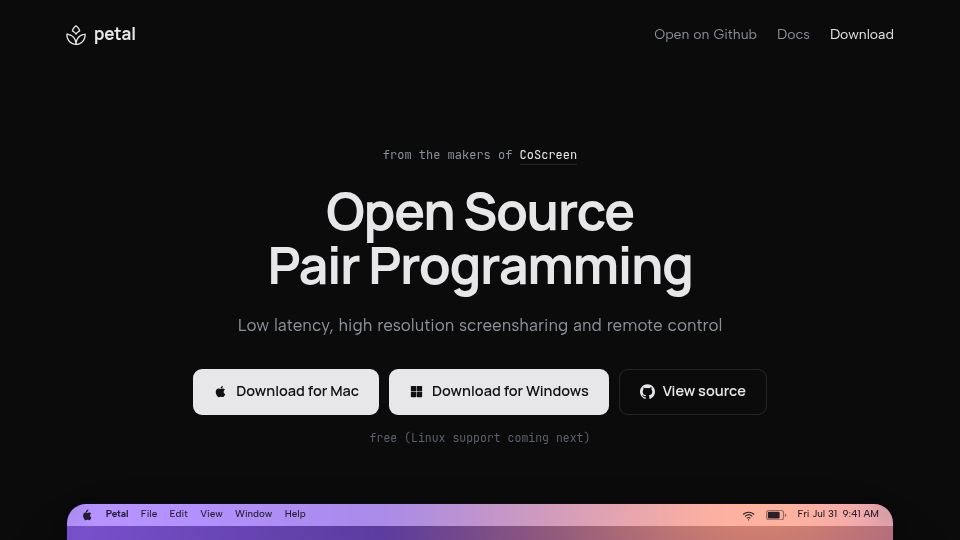Open the Help menu
This screenshot has width=960, height=540.
click(295, 514)
